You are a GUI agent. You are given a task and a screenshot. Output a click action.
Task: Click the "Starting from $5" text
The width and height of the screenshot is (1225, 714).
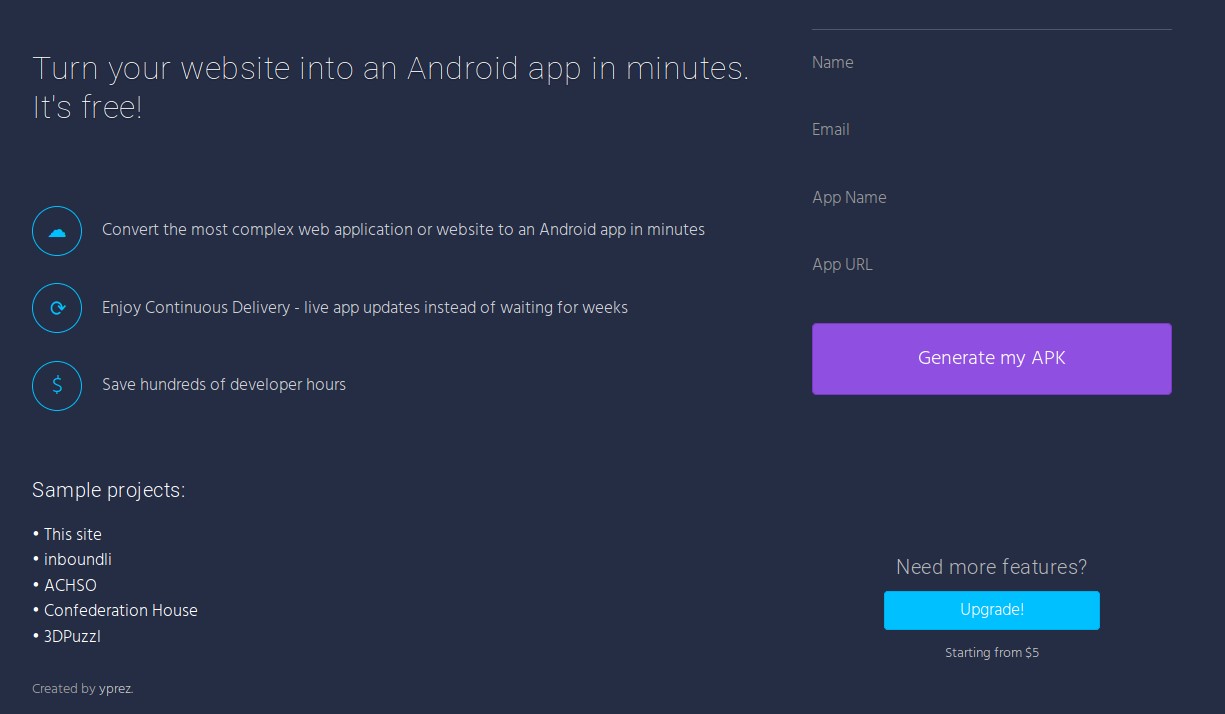(x=991, y=653)
